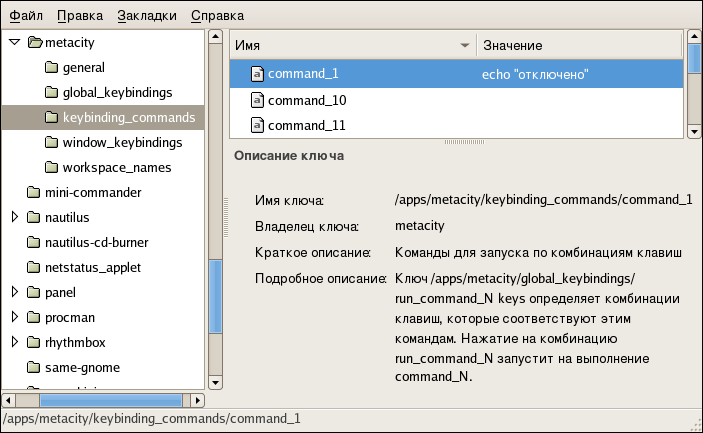Image resolution: width=703 pixels, height=433 pixels.
Task: Collapse the metacity tree node
Action: (x=14, y=43)
